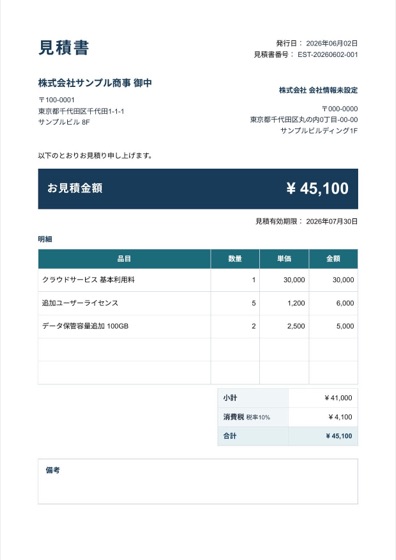The height and width of the screenshot is (560, 396).
Task: Click the 数量 column header
Action: pyautogui.click(x=235, y=259)
